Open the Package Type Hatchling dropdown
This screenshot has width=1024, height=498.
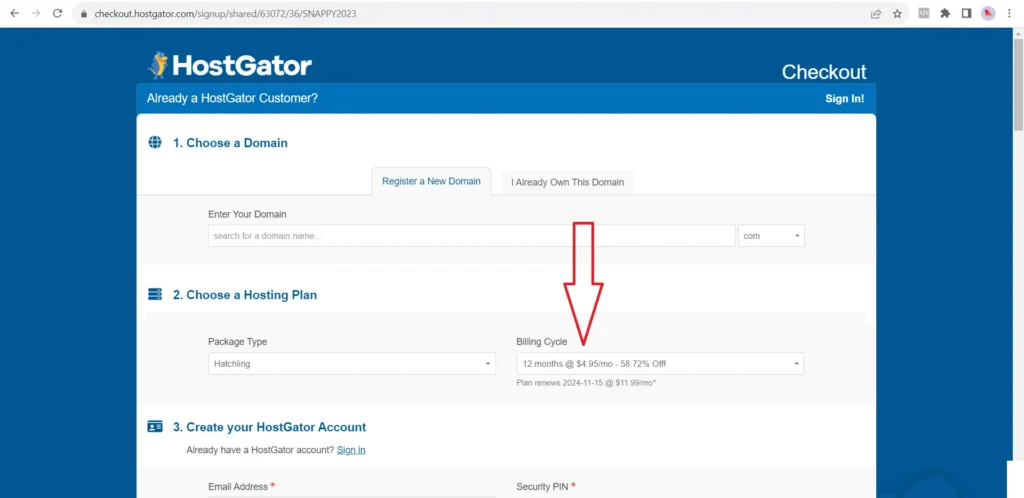click(x=352, y=364)
